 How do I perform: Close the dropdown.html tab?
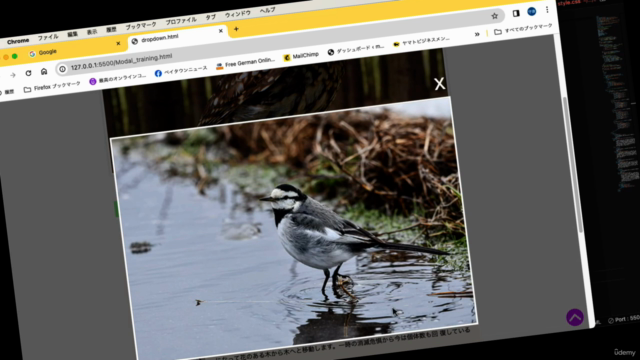(220, 31)
